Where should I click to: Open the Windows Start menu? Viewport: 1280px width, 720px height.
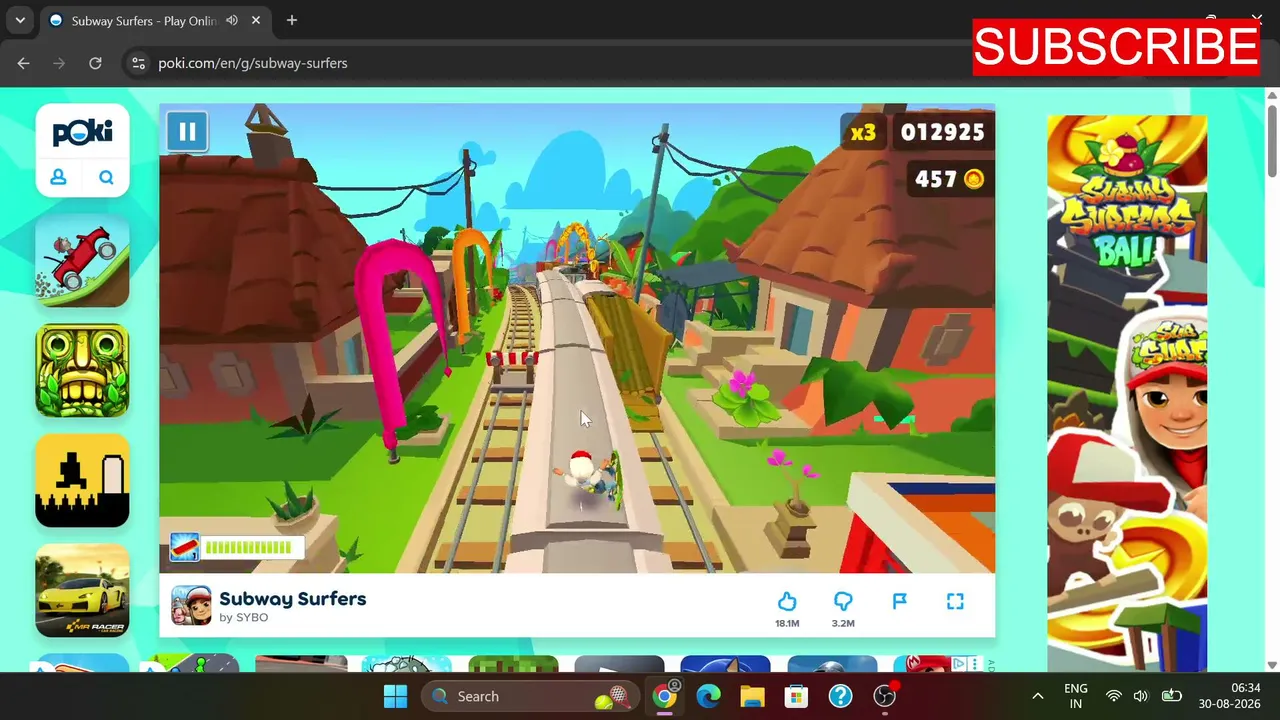(395, 696)
